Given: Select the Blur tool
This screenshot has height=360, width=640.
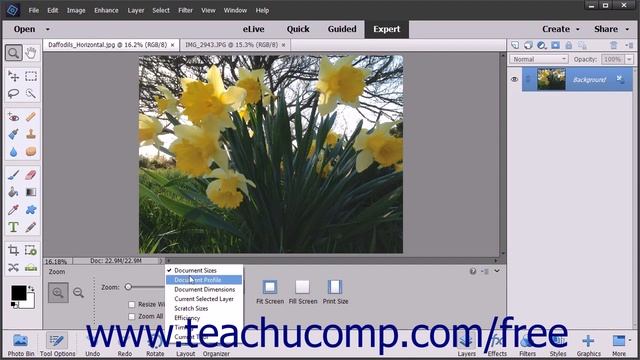Looking at the screenshot, I should pos(13,151).
